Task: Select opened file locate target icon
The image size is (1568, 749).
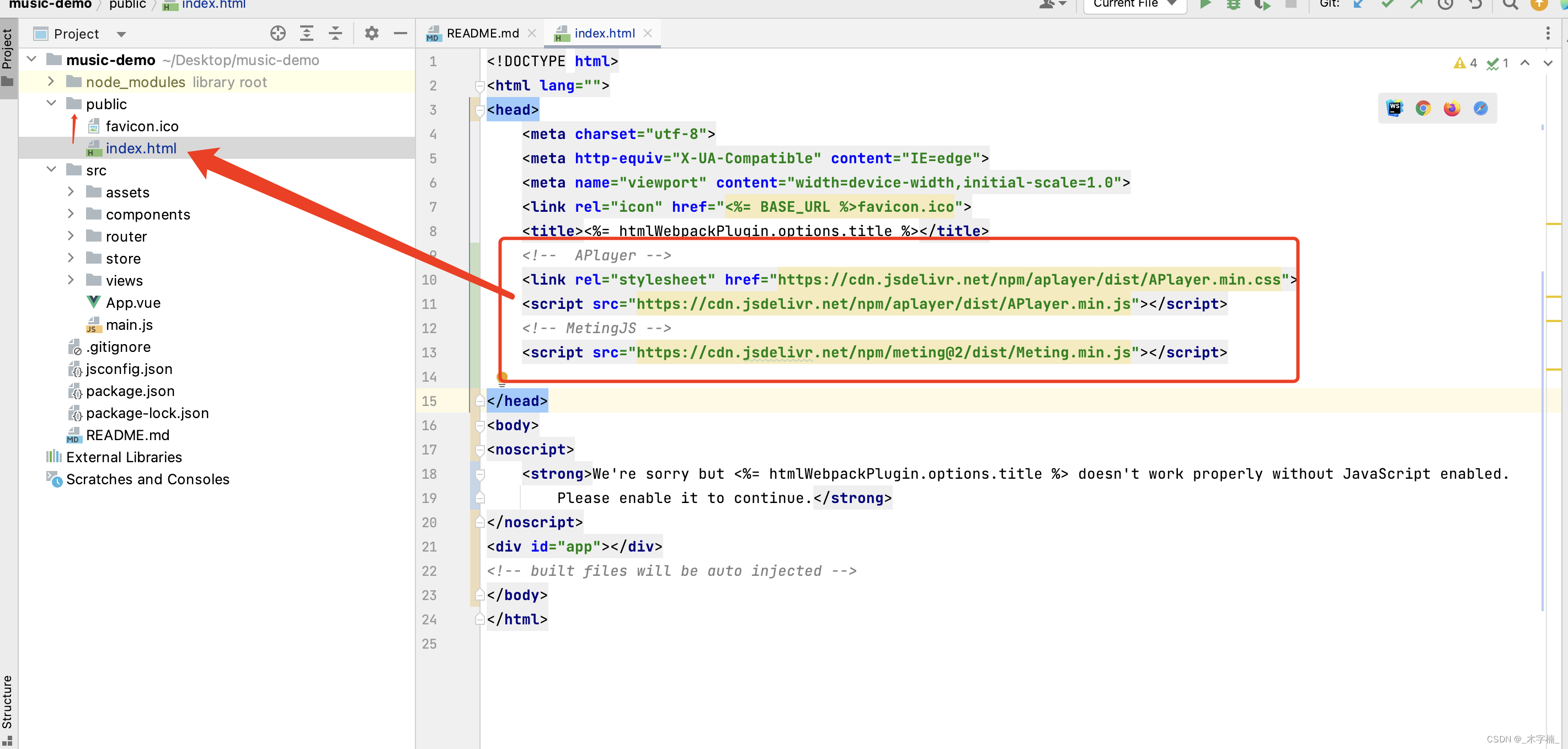Action: 278,34
